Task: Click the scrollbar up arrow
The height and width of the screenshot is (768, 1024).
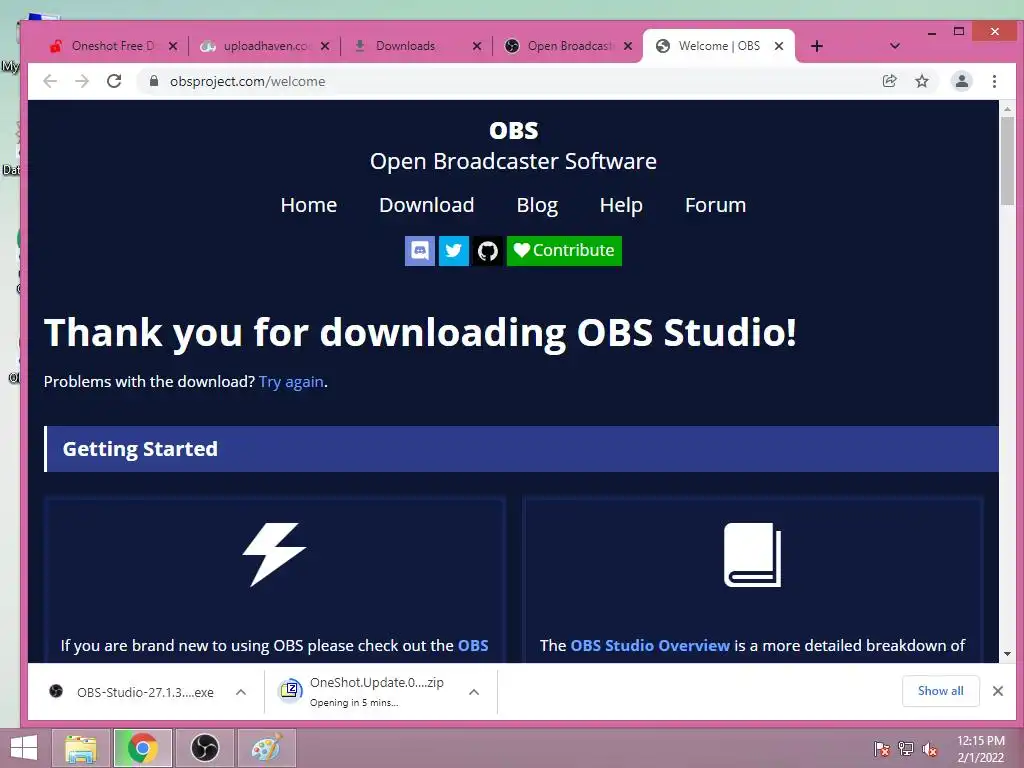Action: pyautogui.click(x=1008, y=108)
